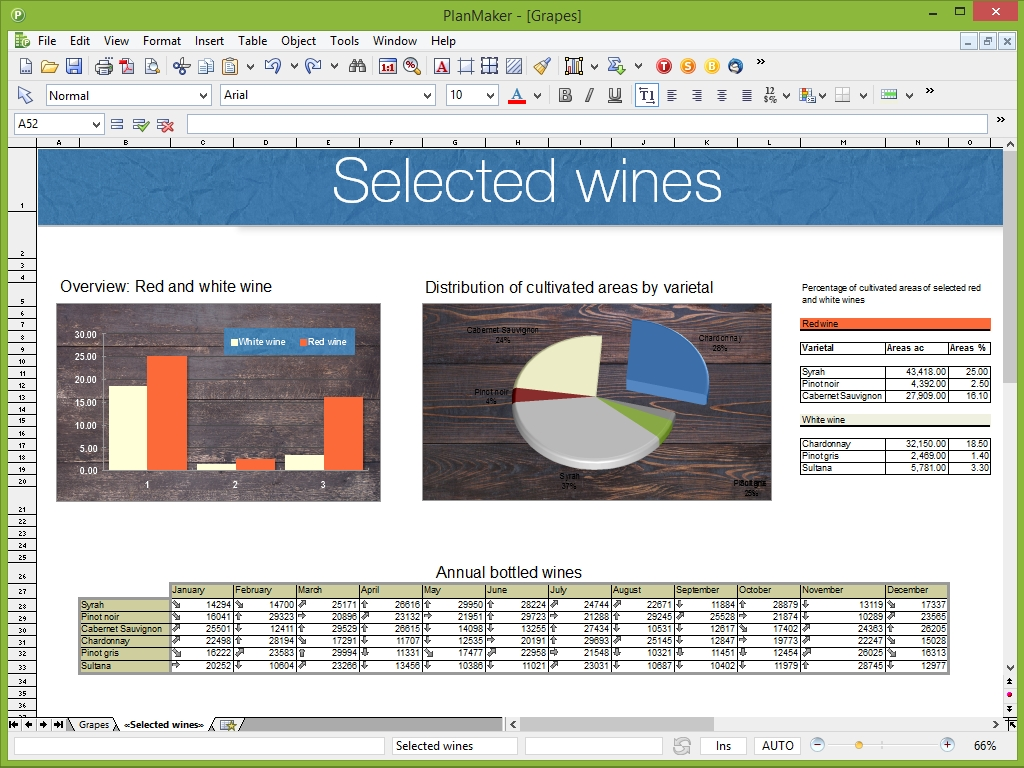
Task: Select the object arrow pointer tool
Action: pos(25,95)
